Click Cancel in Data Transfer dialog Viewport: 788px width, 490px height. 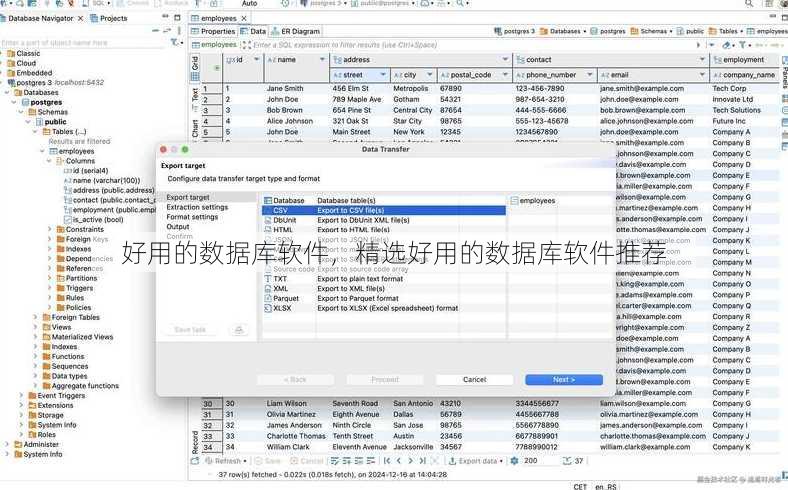tap(474, 379)
